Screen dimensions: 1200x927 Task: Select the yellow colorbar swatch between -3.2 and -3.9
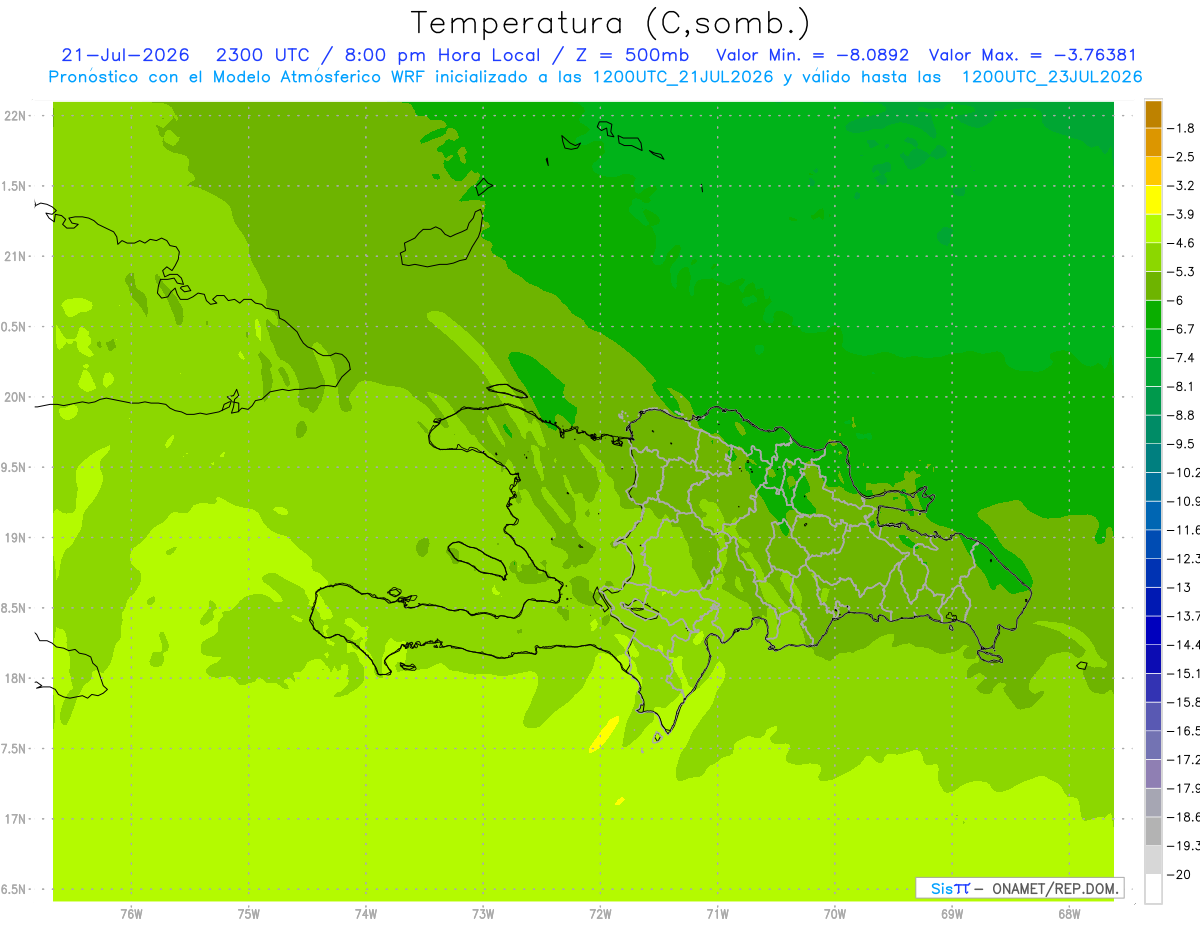coord(1153,200)
